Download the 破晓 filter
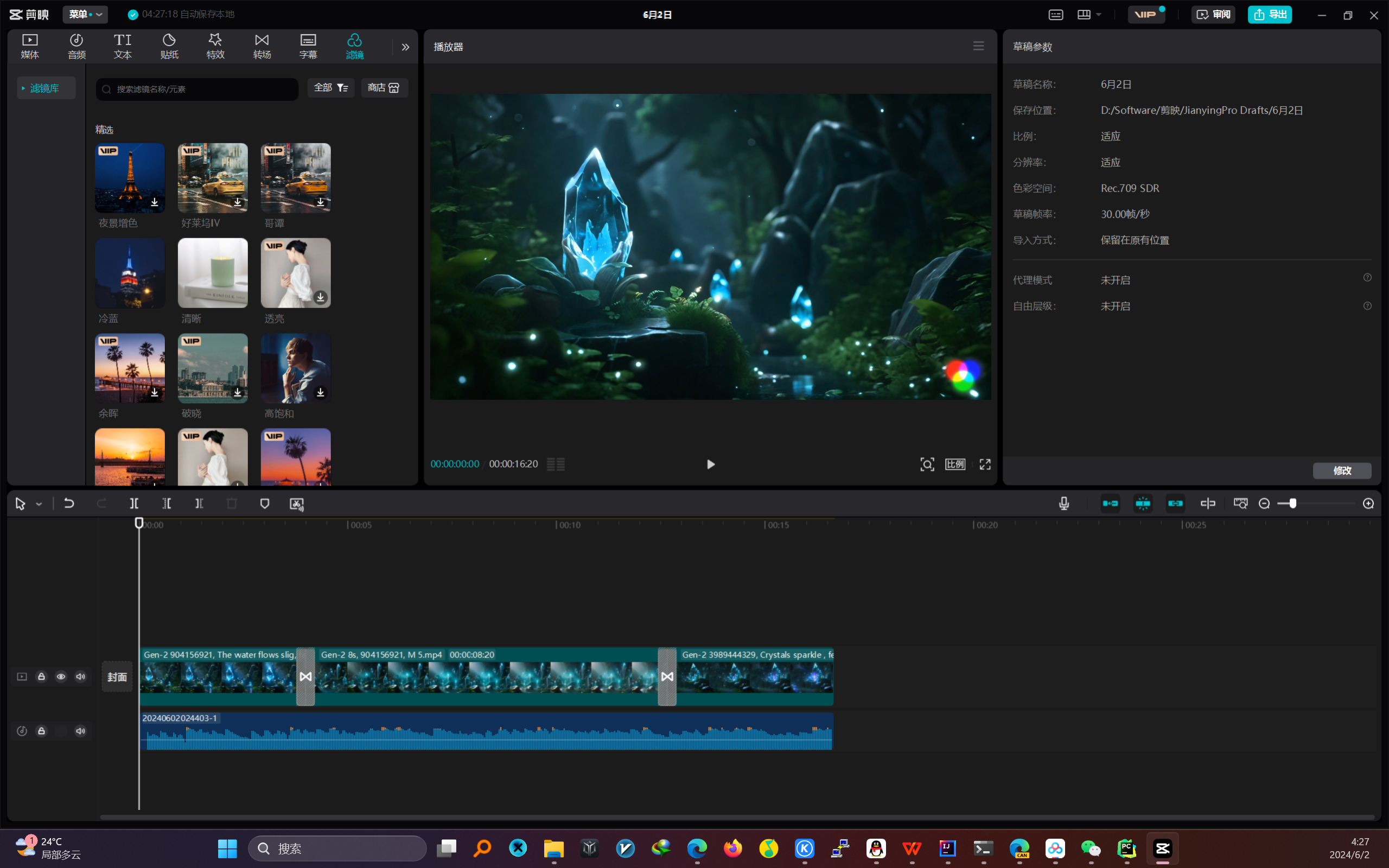The width and height of the screenshot is (1389, 868). (x=238, y=392)
